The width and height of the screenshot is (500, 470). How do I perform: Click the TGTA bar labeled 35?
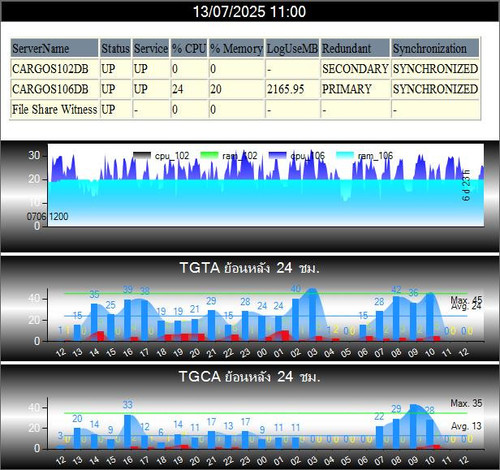pos(94,322)
